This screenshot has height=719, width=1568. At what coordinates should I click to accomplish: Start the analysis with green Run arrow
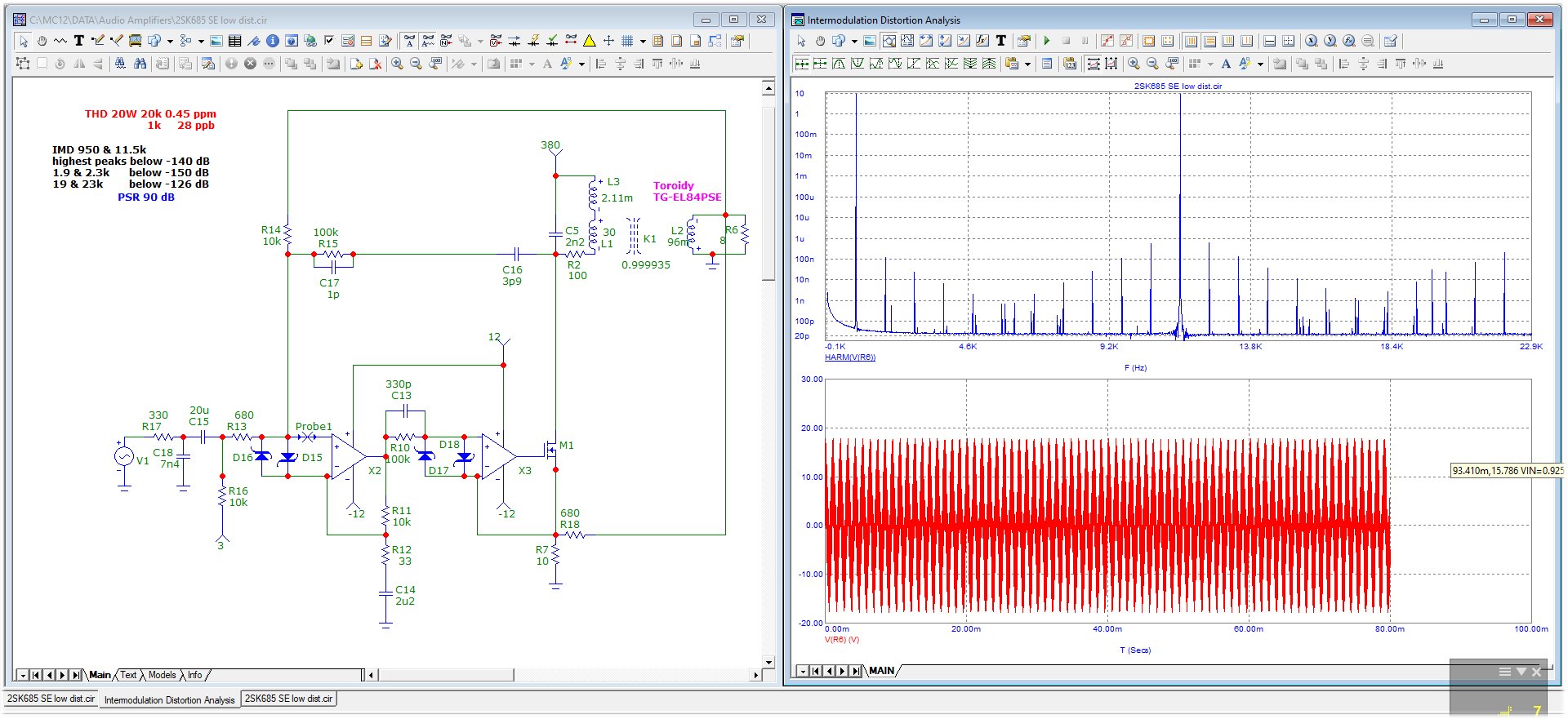[x=1047, y=41]
